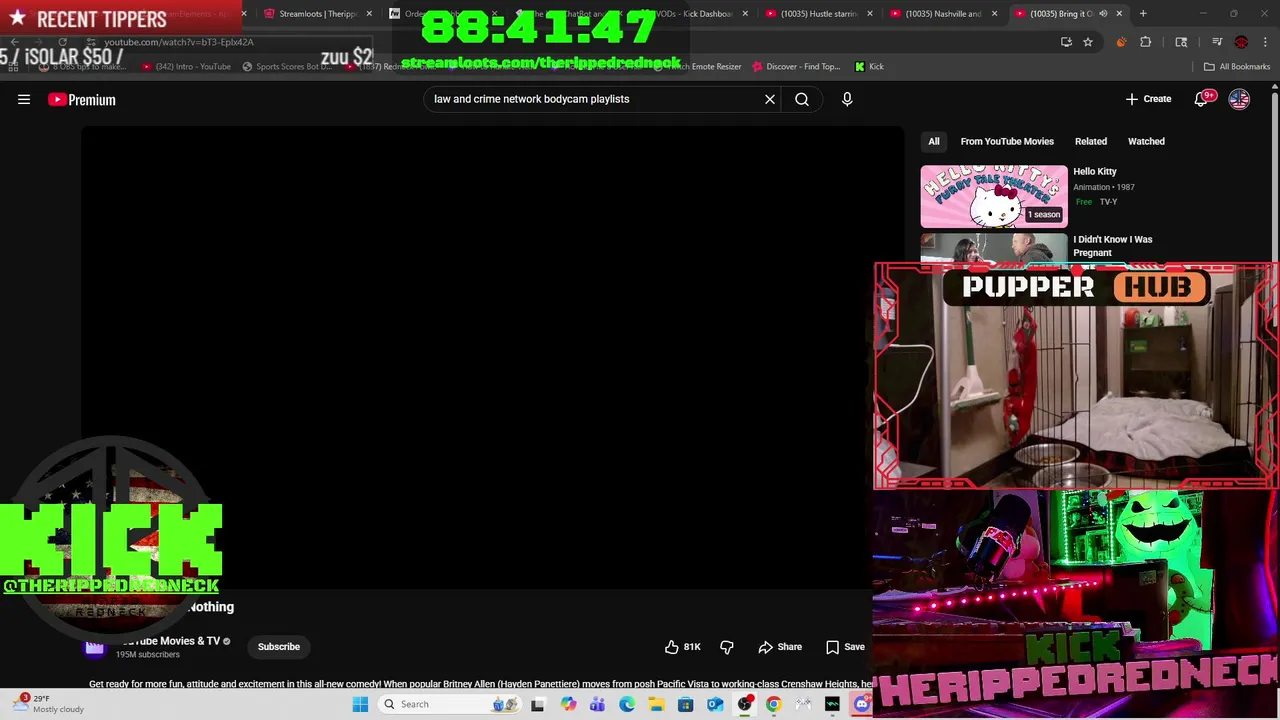
Task: Install this site with the address bar icon
Action: click(1066, 42)
